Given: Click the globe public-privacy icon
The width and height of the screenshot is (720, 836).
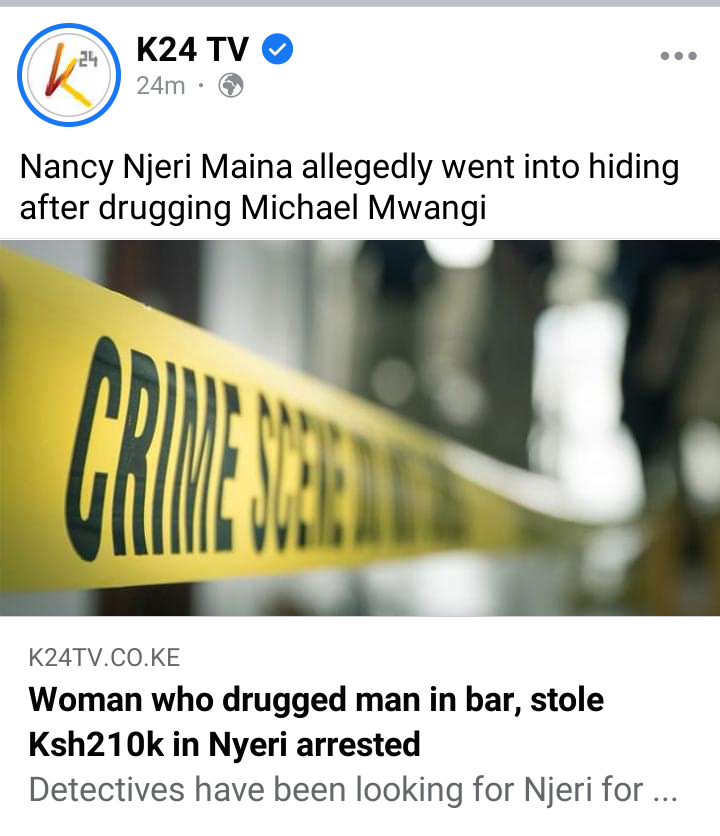Looking at the screenshot, I should [231, 85].
